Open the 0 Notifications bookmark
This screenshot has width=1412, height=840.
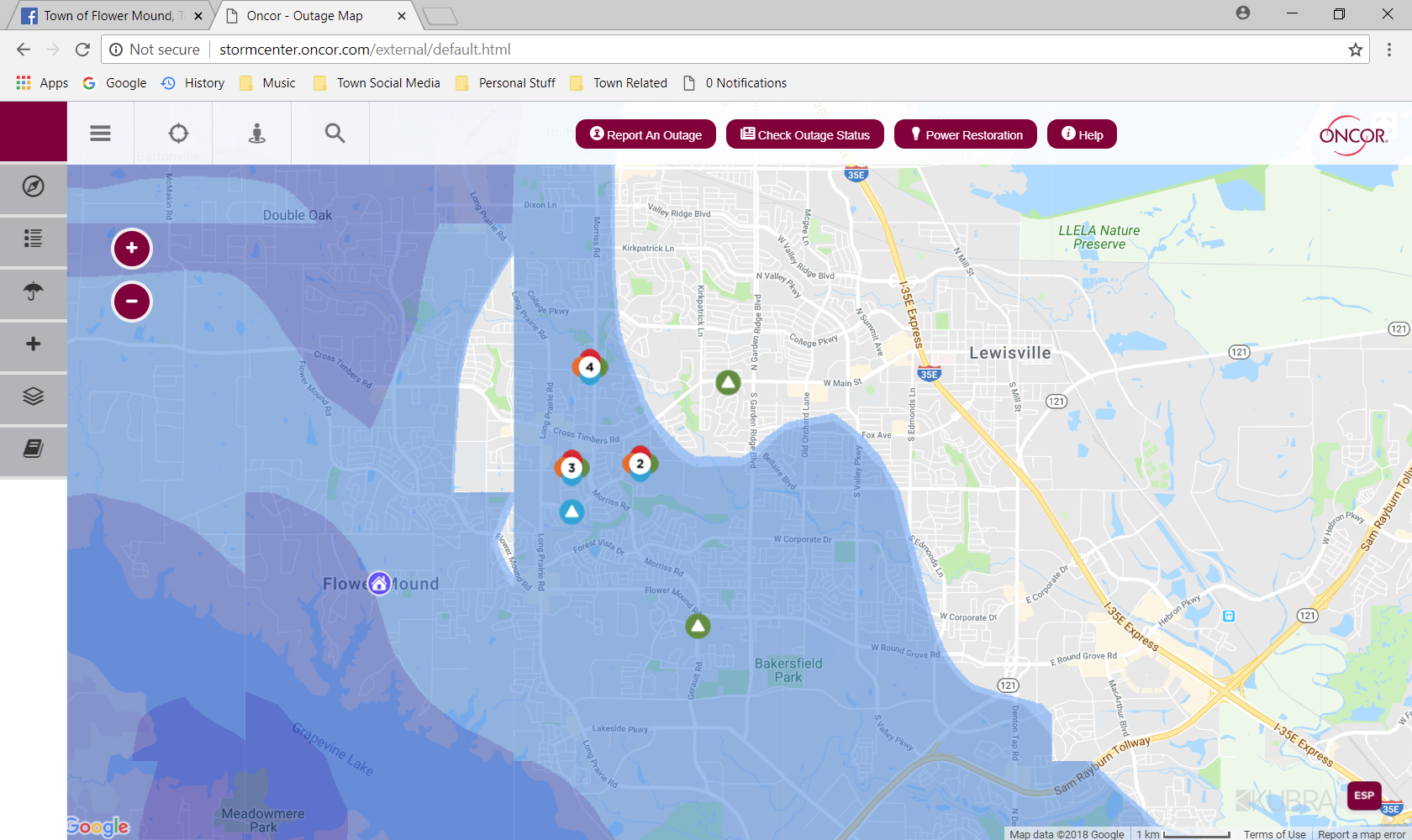[x=735, y=83]
